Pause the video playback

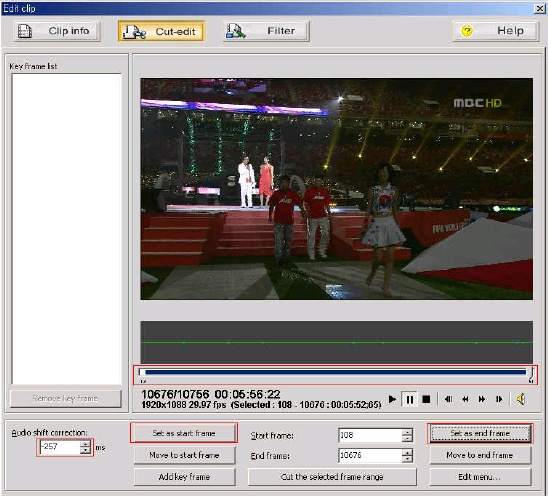(x=410, y=399)
